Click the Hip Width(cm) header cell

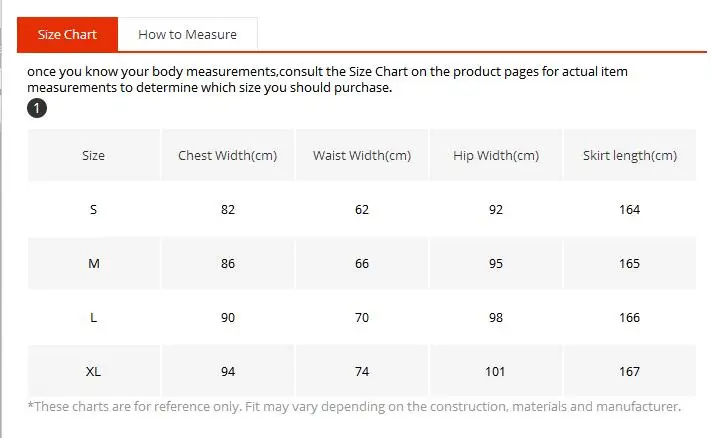coord(496,156)
